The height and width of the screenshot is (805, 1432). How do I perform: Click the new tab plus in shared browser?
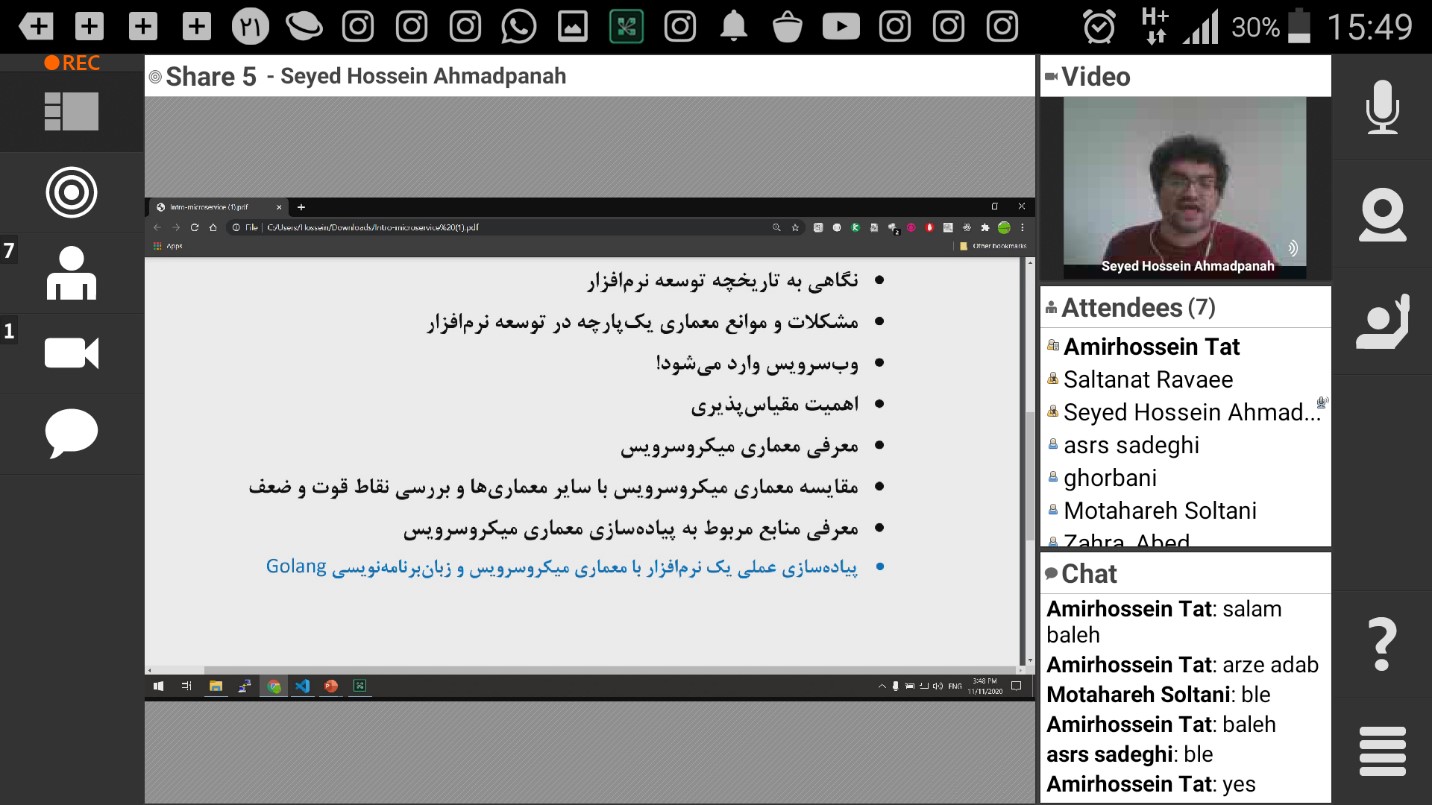tap(301, 207)
